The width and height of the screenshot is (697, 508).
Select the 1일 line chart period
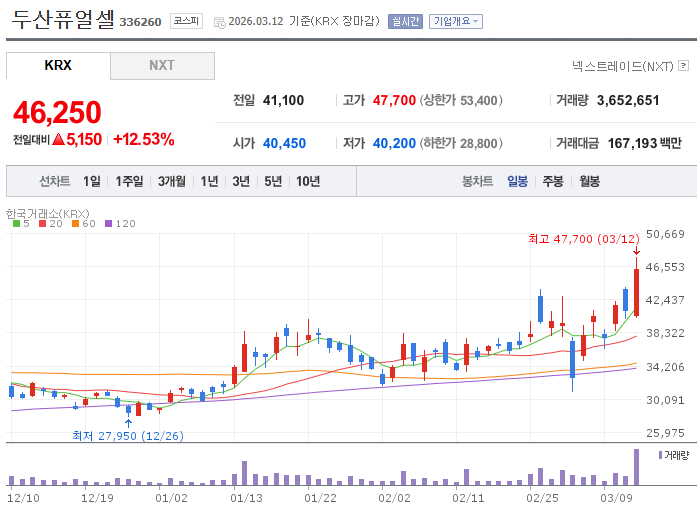click(x=92, y=181)
